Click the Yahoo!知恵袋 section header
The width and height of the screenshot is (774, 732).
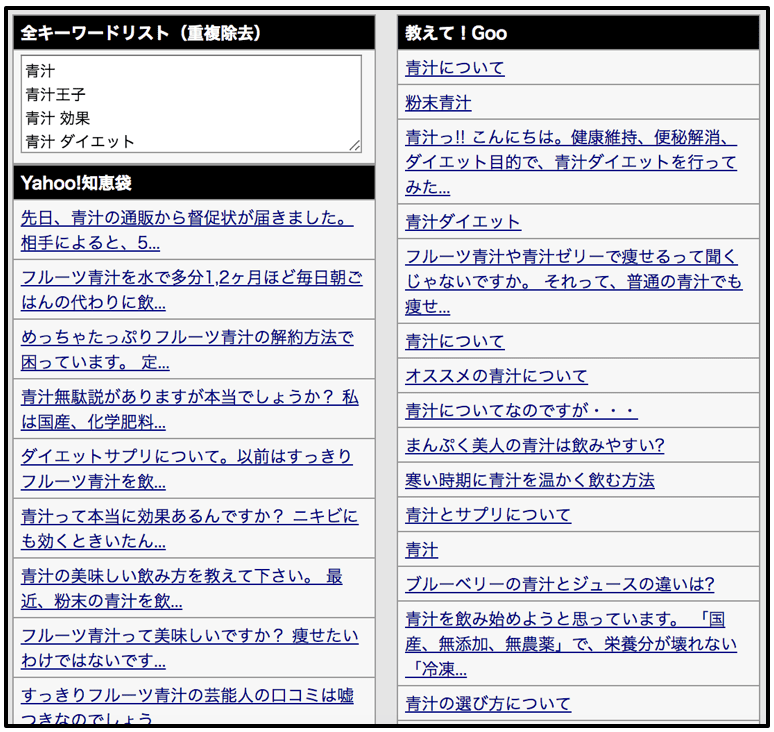(194, 183)
